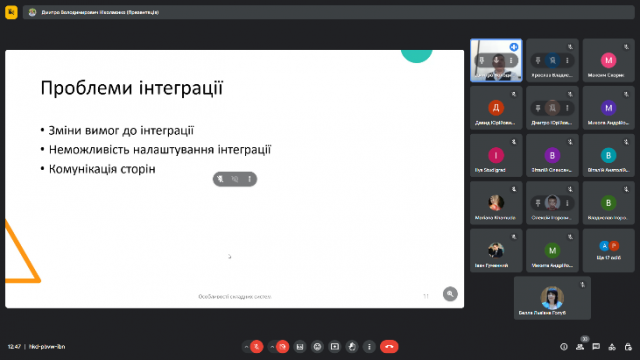Leave the call with the red hang-up button
The height and width of the screenshot is (360, 640).
(389, 347)
